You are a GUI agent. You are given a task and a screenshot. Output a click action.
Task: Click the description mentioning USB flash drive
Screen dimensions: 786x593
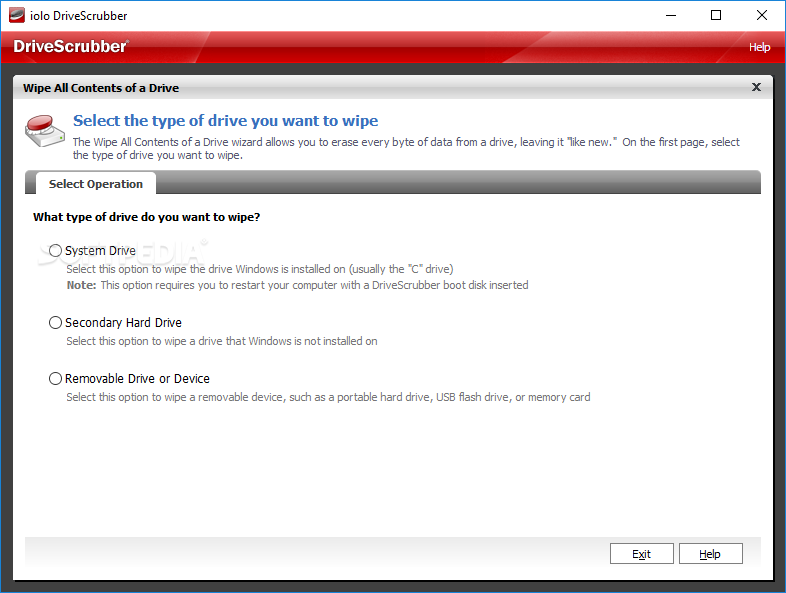(x=328, y=398)
